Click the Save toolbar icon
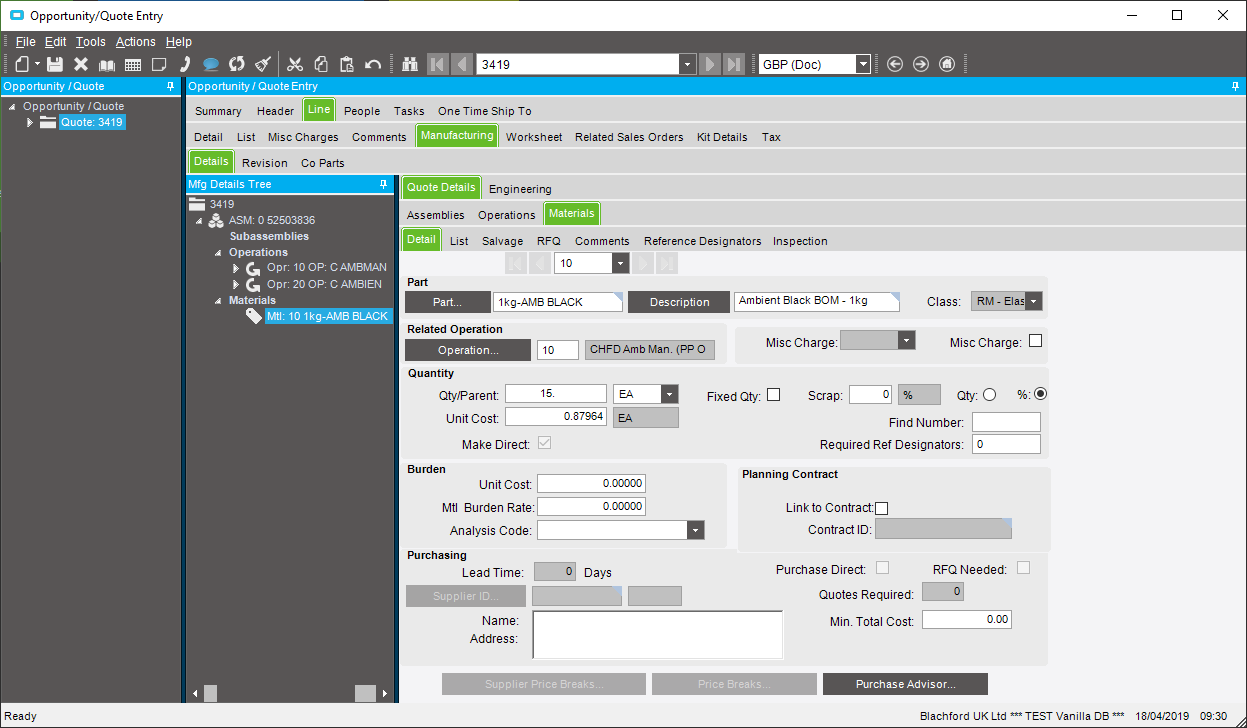Viewport: 1247px width, 728px height. [x=55, y=64]
